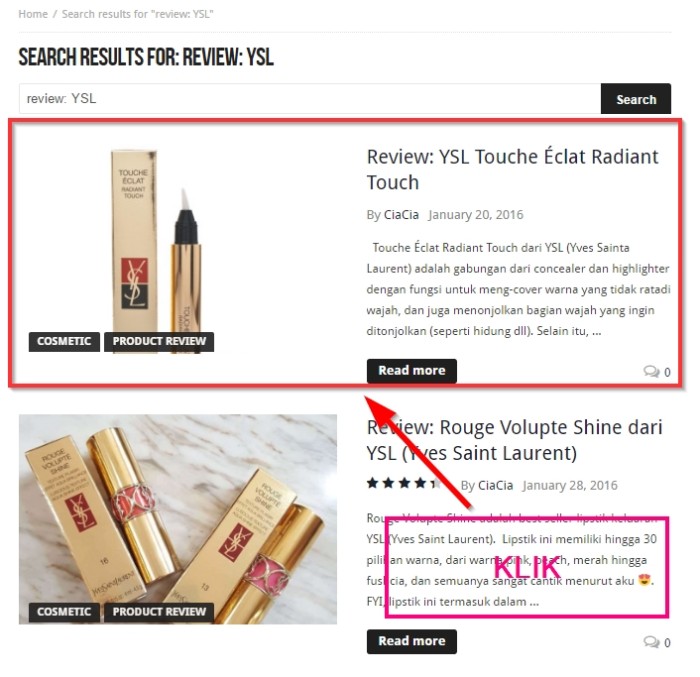Click Read more on the Touche Éclat review
This screenshot has width=700, height=677.
coord(412,371)
